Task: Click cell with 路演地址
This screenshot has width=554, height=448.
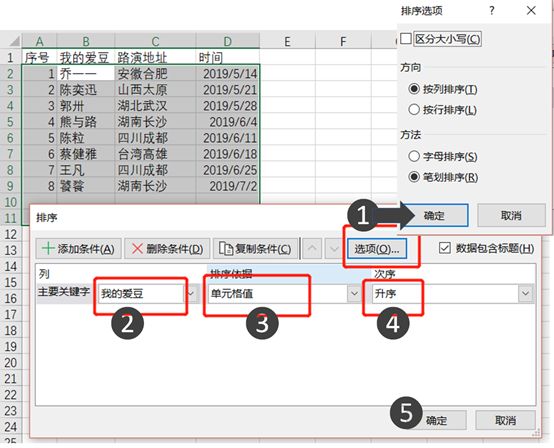Action: (155, 57)
